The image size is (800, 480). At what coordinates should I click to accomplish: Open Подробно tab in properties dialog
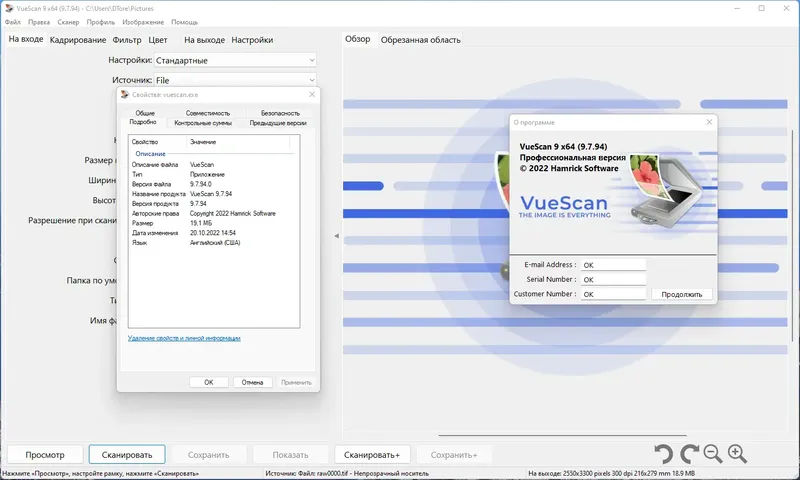pyautogui.click(x=143, y=122)
